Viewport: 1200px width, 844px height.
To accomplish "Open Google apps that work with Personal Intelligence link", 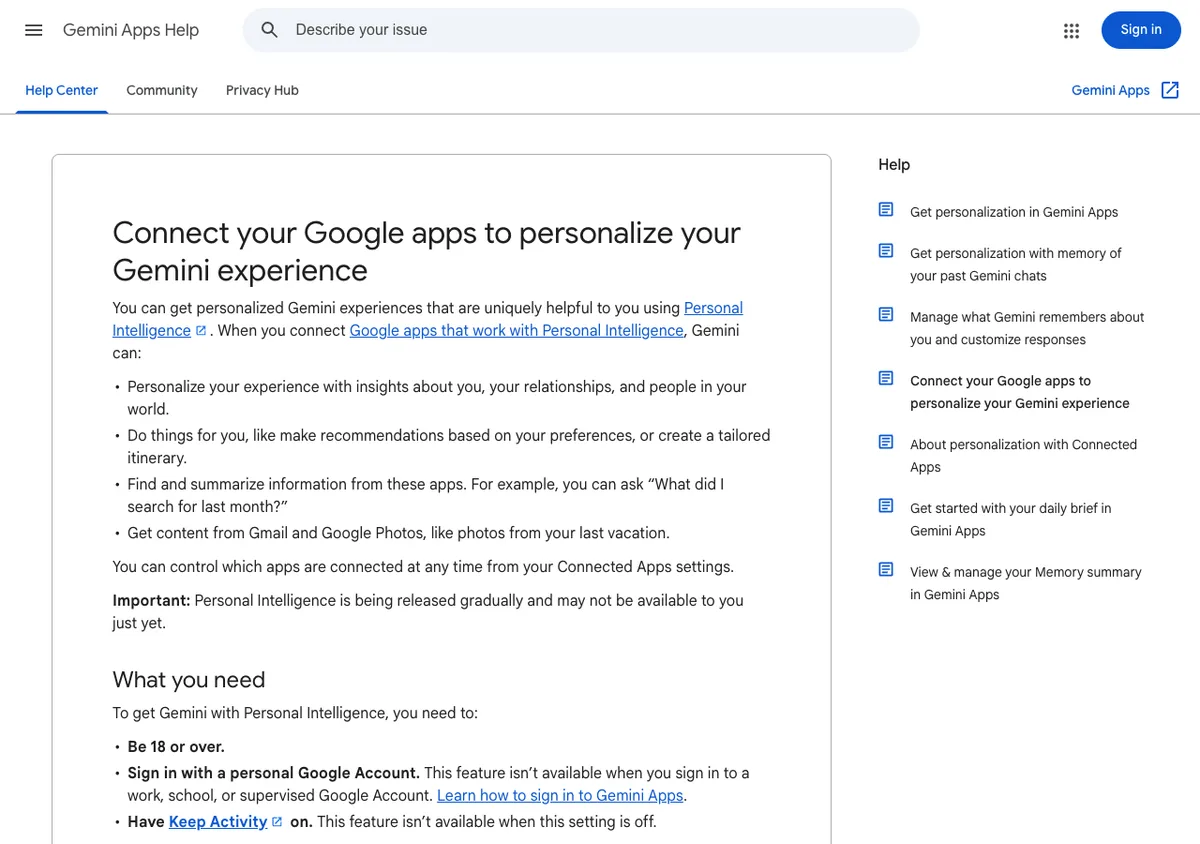I will coord(516,330).
